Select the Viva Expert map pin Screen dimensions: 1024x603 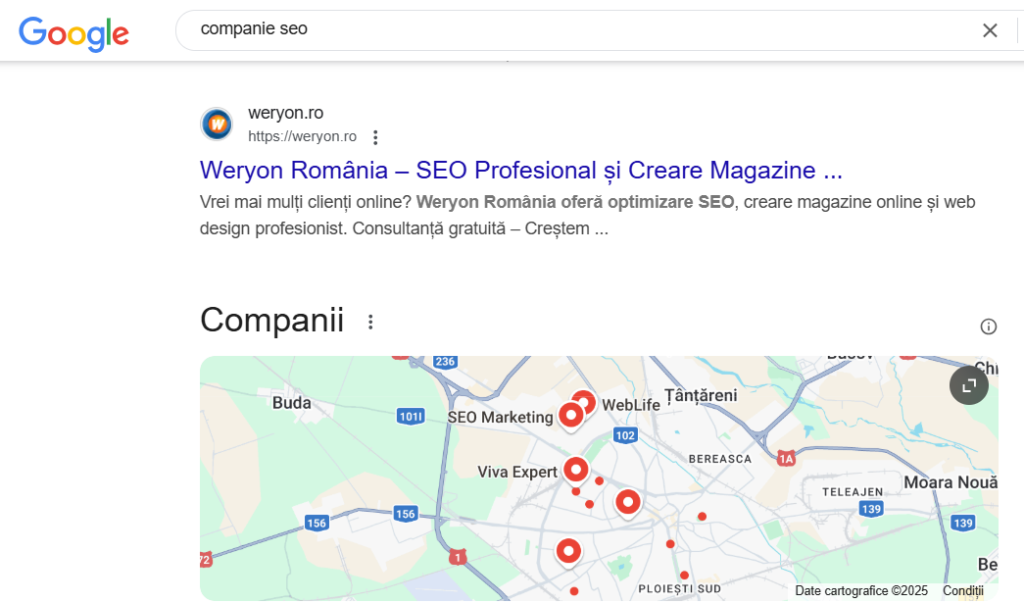(x=576, y=468)
